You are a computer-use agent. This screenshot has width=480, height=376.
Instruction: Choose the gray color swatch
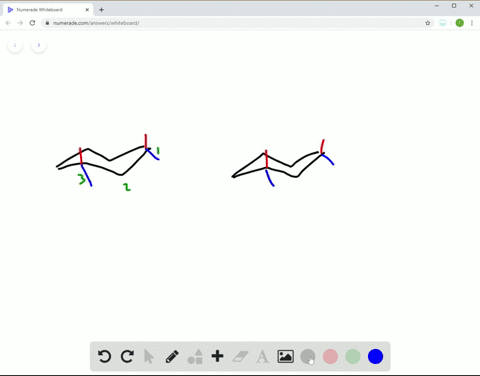pos(308,356)
